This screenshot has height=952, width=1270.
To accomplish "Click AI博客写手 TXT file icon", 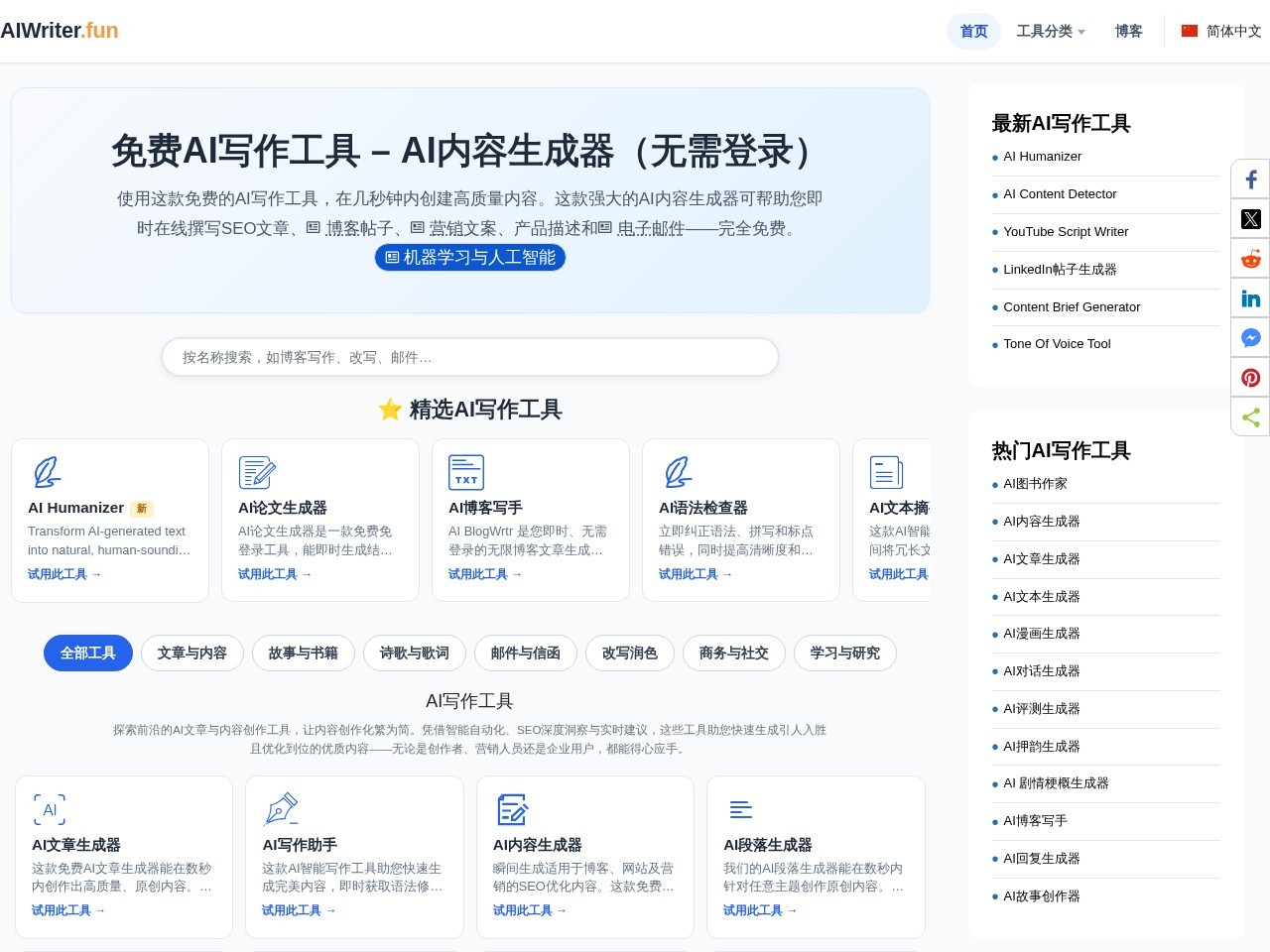I will pyautogui.click(x=466, y=472).
